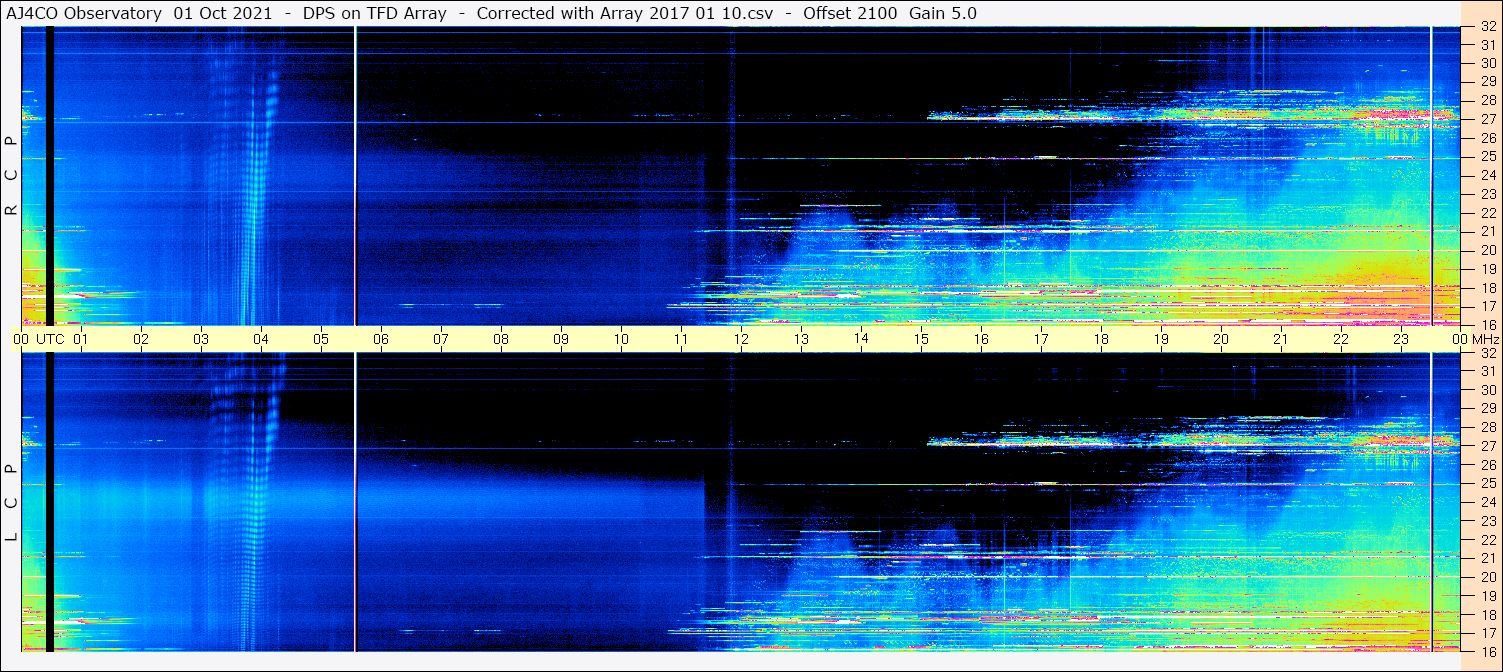
Task: Click the "L C P" vertical panel label
Action: [11, 502]
